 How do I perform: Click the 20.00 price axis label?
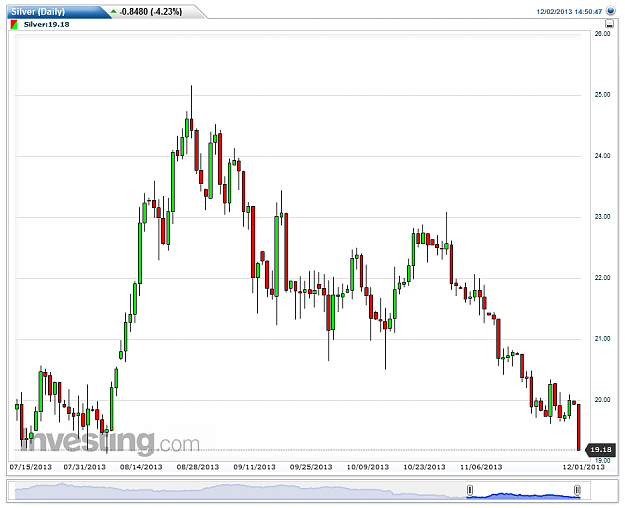602,400
